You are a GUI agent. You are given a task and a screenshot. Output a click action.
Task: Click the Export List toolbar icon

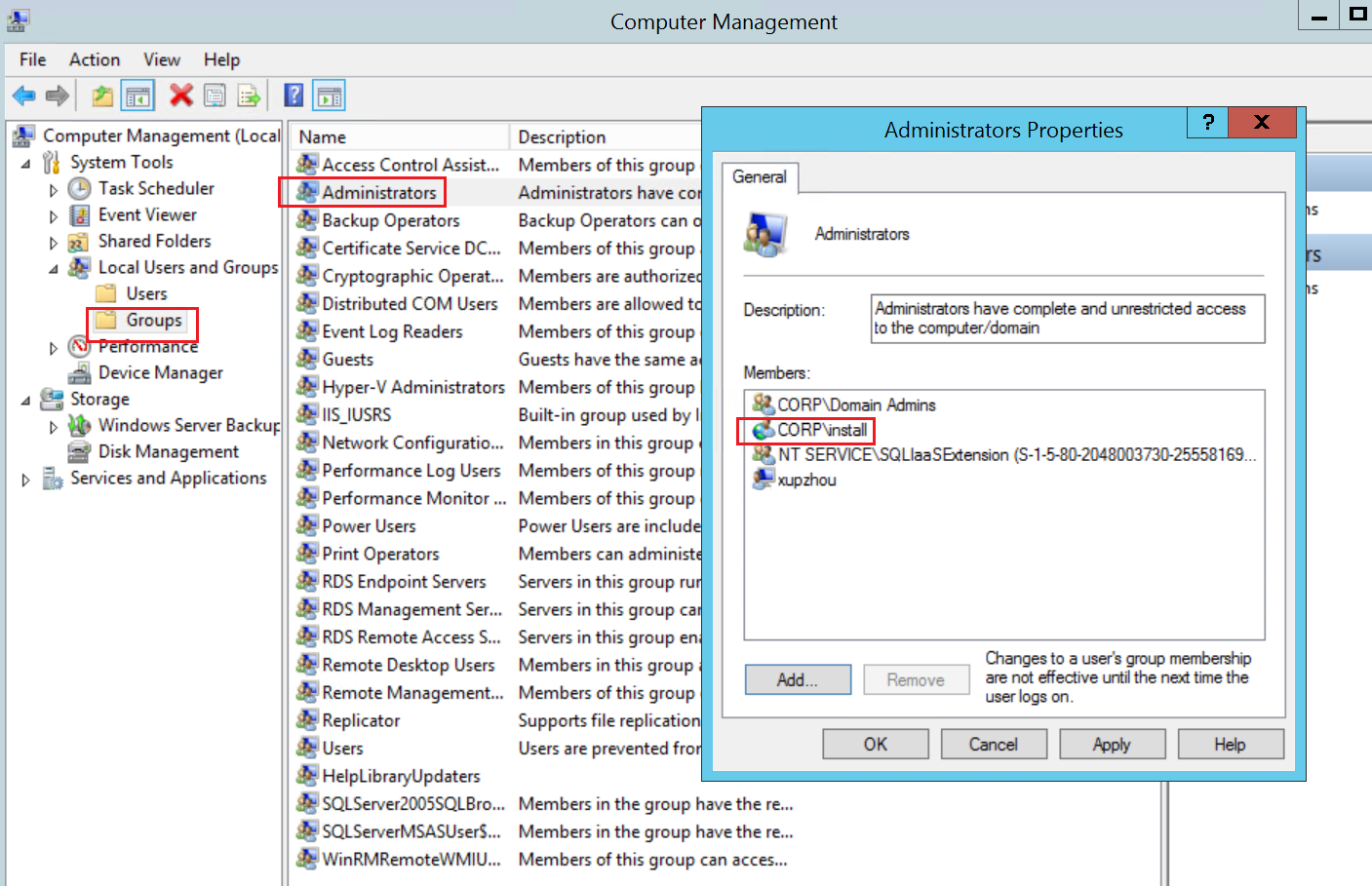click(x=250, y=96)
